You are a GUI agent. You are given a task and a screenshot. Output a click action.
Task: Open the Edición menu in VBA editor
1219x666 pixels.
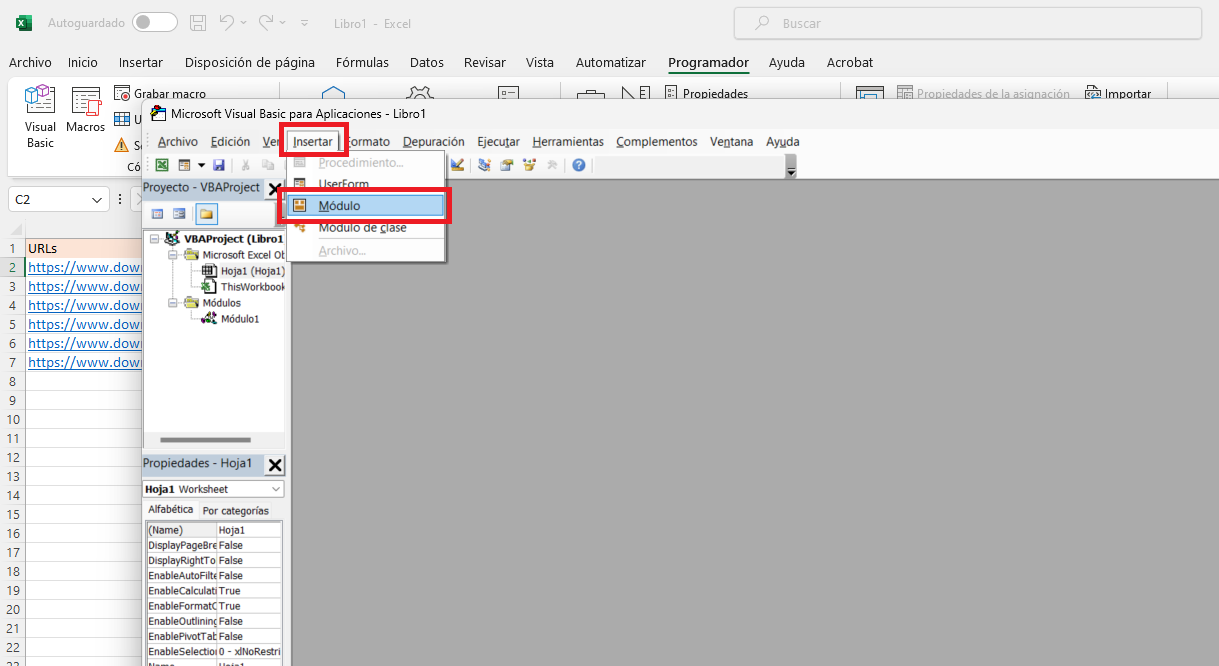[230, 142]
